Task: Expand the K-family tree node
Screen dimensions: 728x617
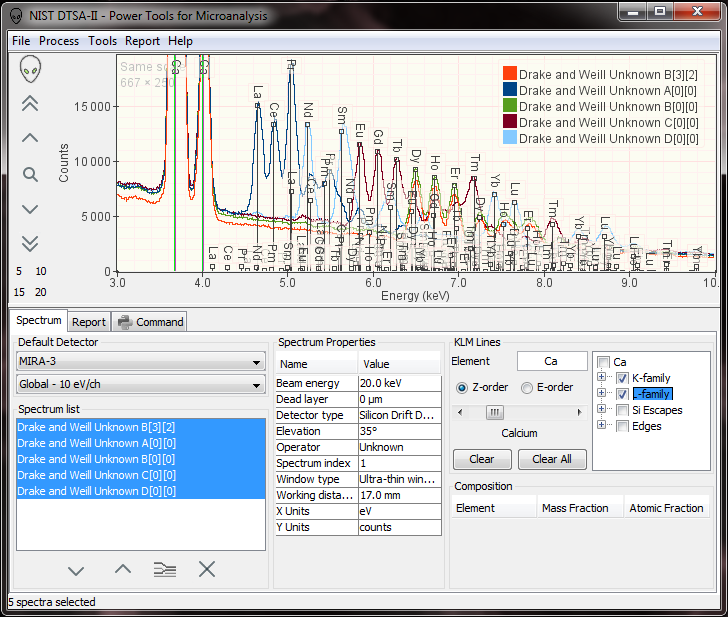Action: click(601, 377)
